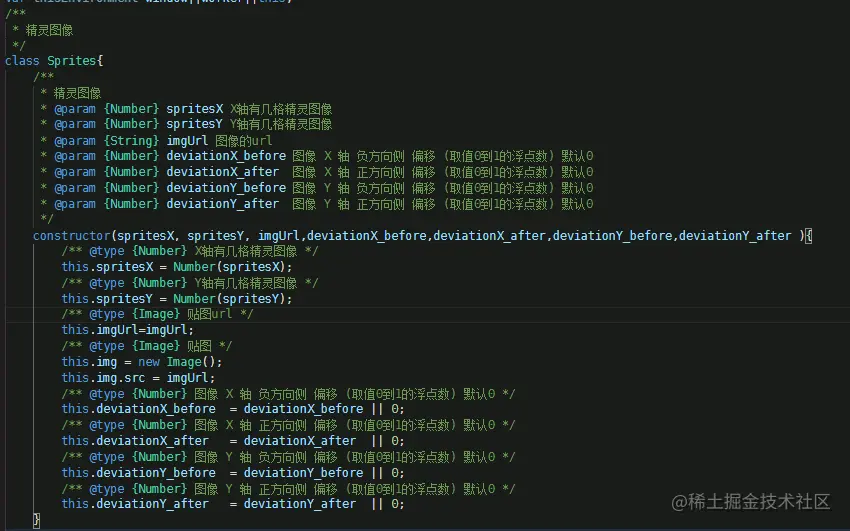Click the "Number(spritesY)" call
This screenshot has width=850, height=531.
click(x=230, y=299)
